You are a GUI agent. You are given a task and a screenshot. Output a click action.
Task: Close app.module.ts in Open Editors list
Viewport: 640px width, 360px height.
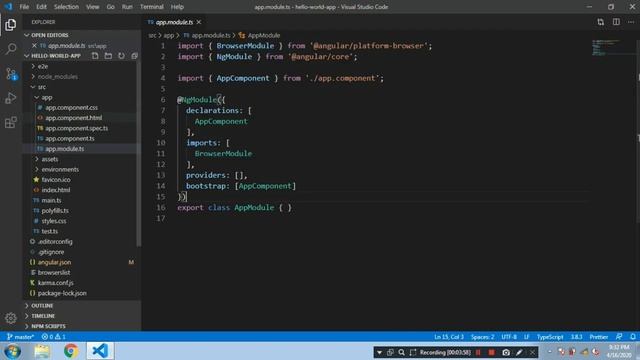pos(34,46)
